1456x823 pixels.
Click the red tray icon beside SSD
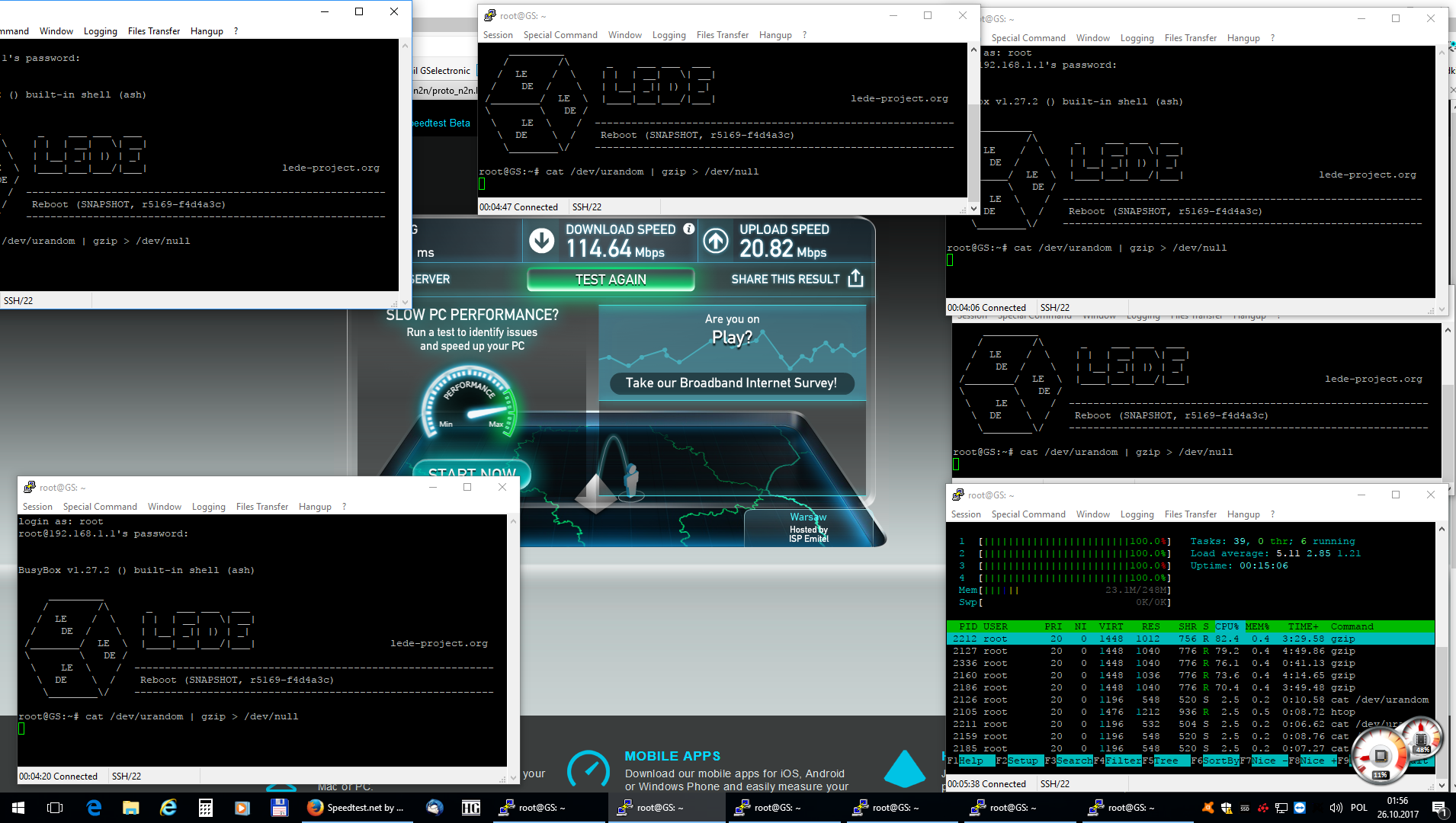[1263, 808]
